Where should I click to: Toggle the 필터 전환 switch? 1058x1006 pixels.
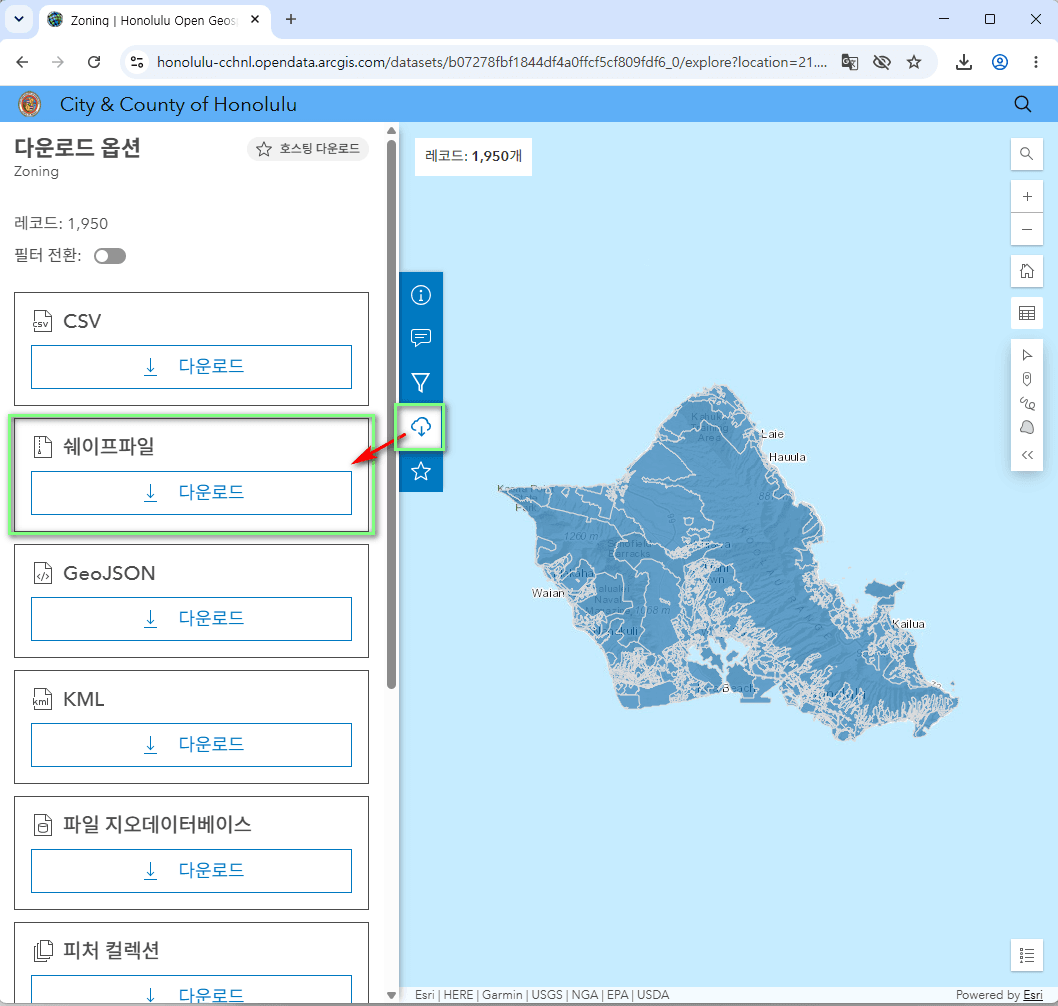coord(110,256)
